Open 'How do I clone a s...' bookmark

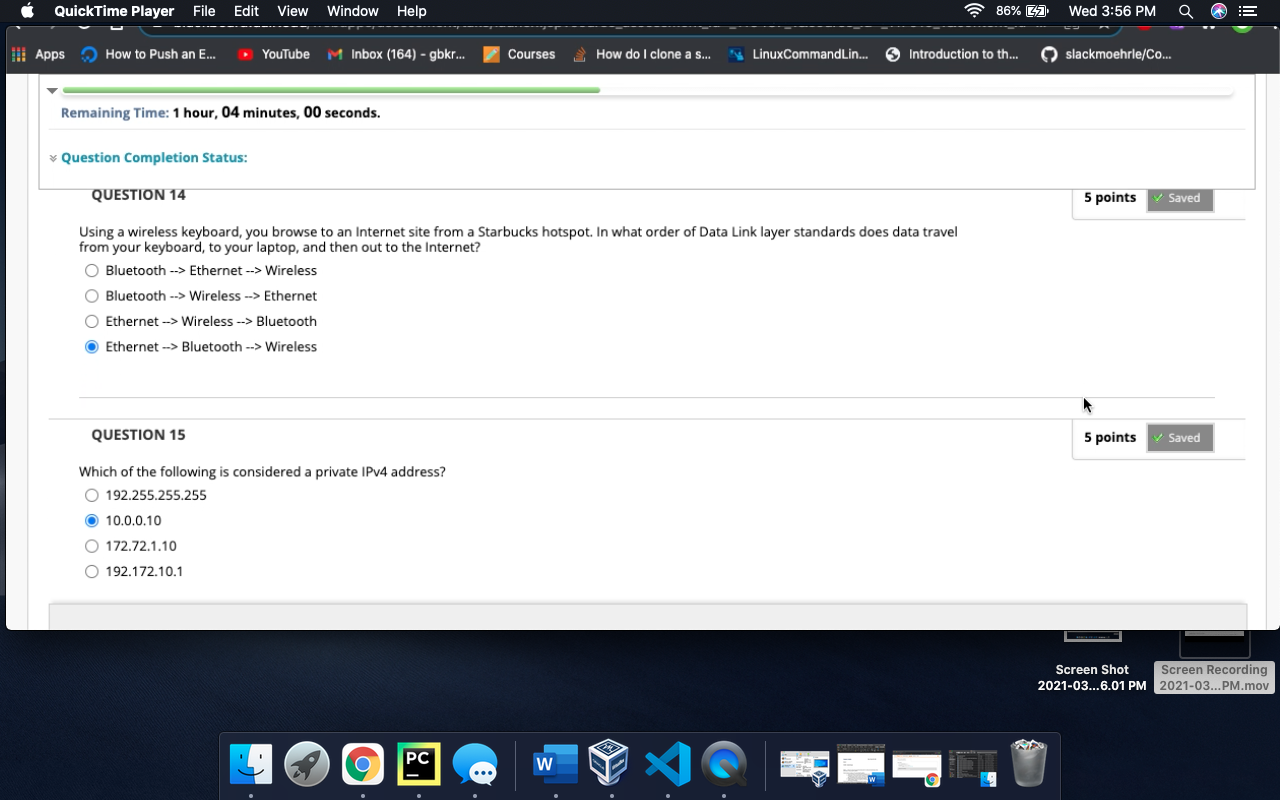[x=641, y=54]
